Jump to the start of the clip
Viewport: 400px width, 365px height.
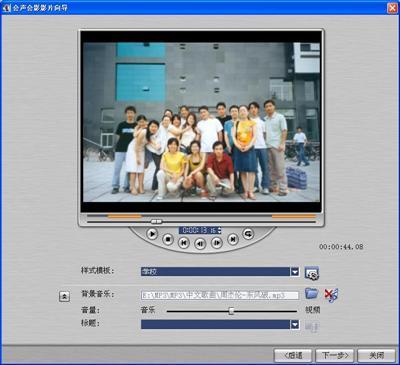click(184, 243)
